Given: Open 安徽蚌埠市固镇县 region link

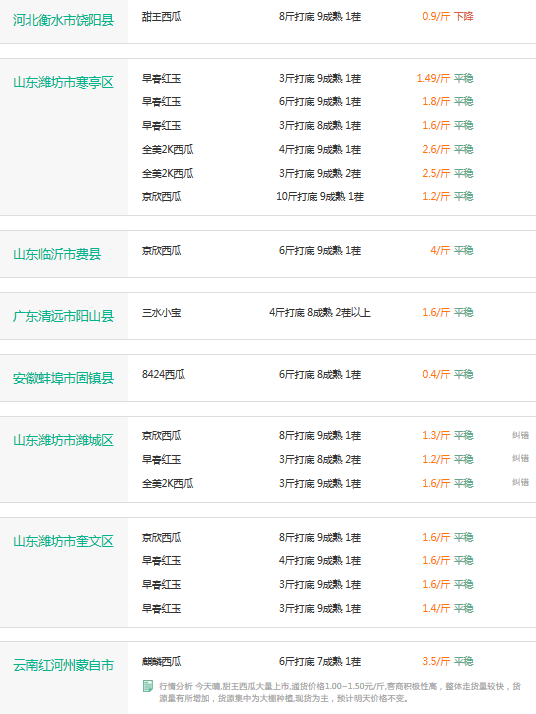Looking at the screenshot, I should (x=63, y=378).
